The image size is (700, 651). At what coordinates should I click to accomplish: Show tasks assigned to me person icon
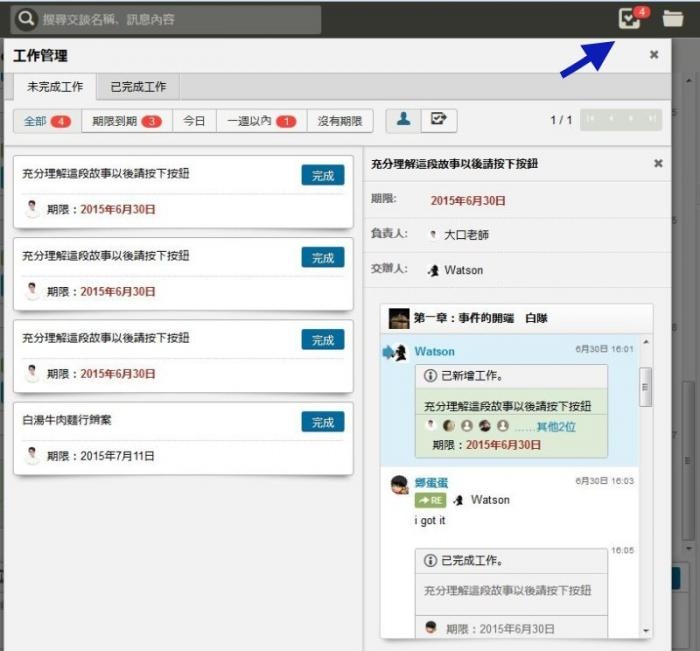click(x=404, y=121)
